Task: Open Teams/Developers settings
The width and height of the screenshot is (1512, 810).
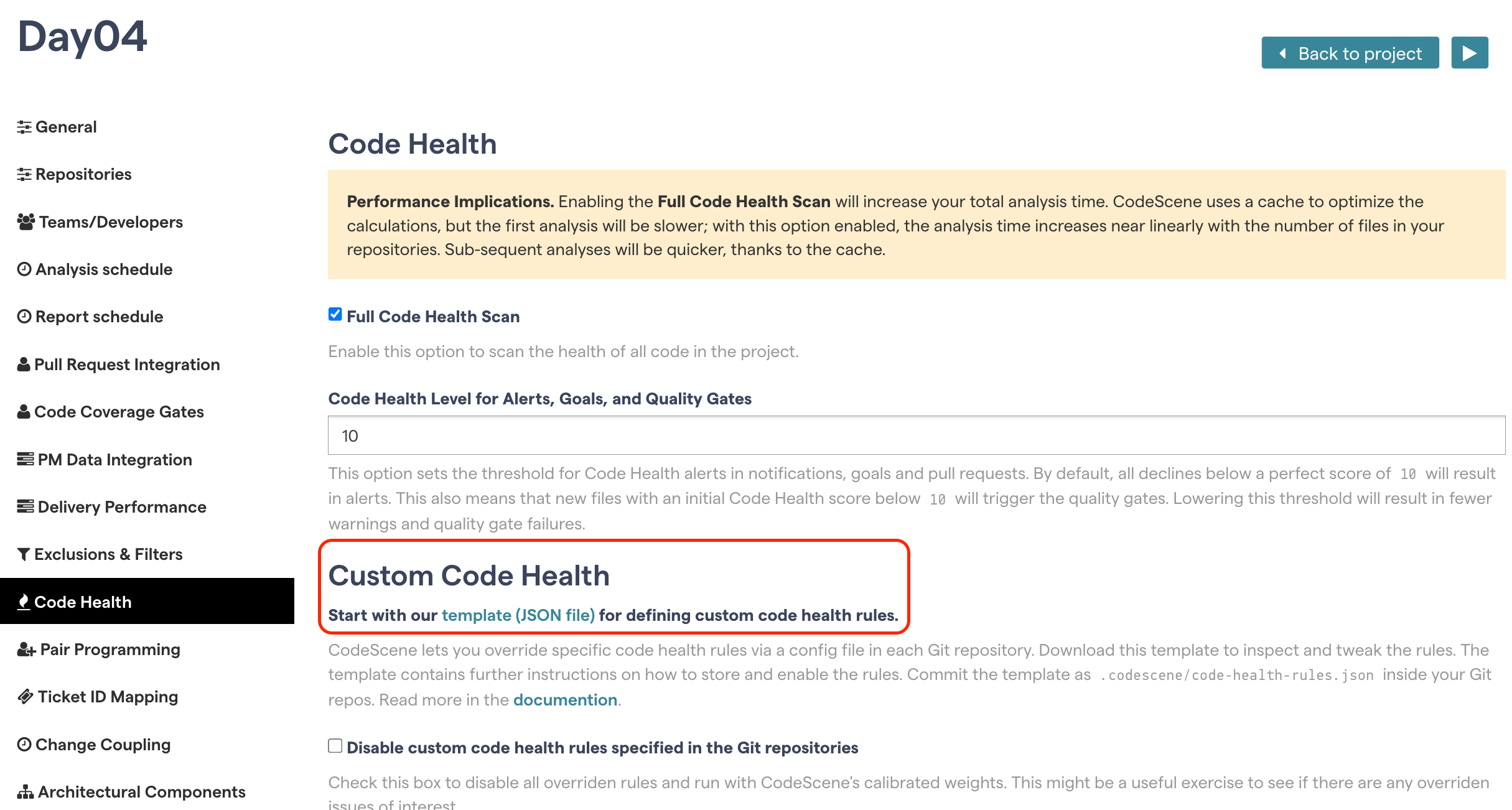Action: (111, 222)
